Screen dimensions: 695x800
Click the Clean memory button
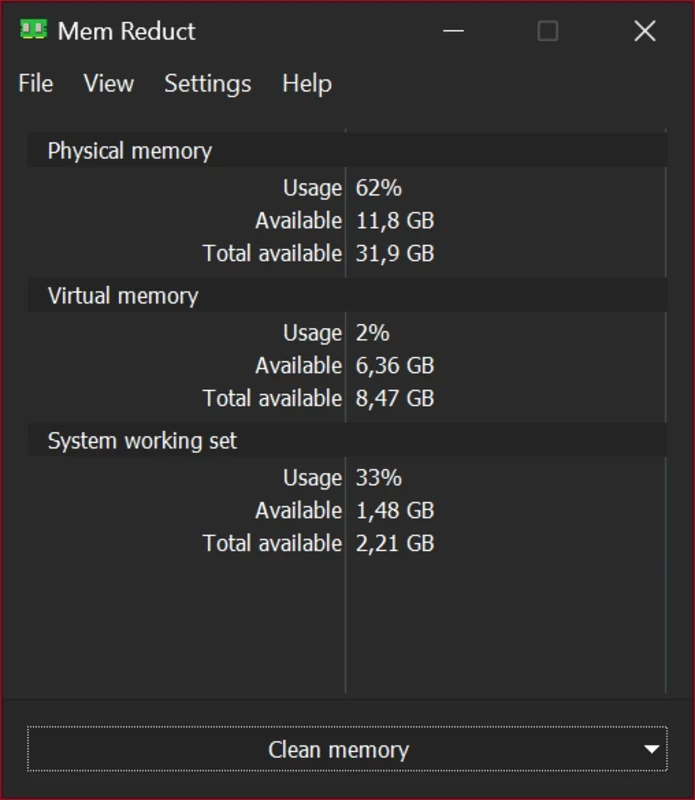coord(338,750)
